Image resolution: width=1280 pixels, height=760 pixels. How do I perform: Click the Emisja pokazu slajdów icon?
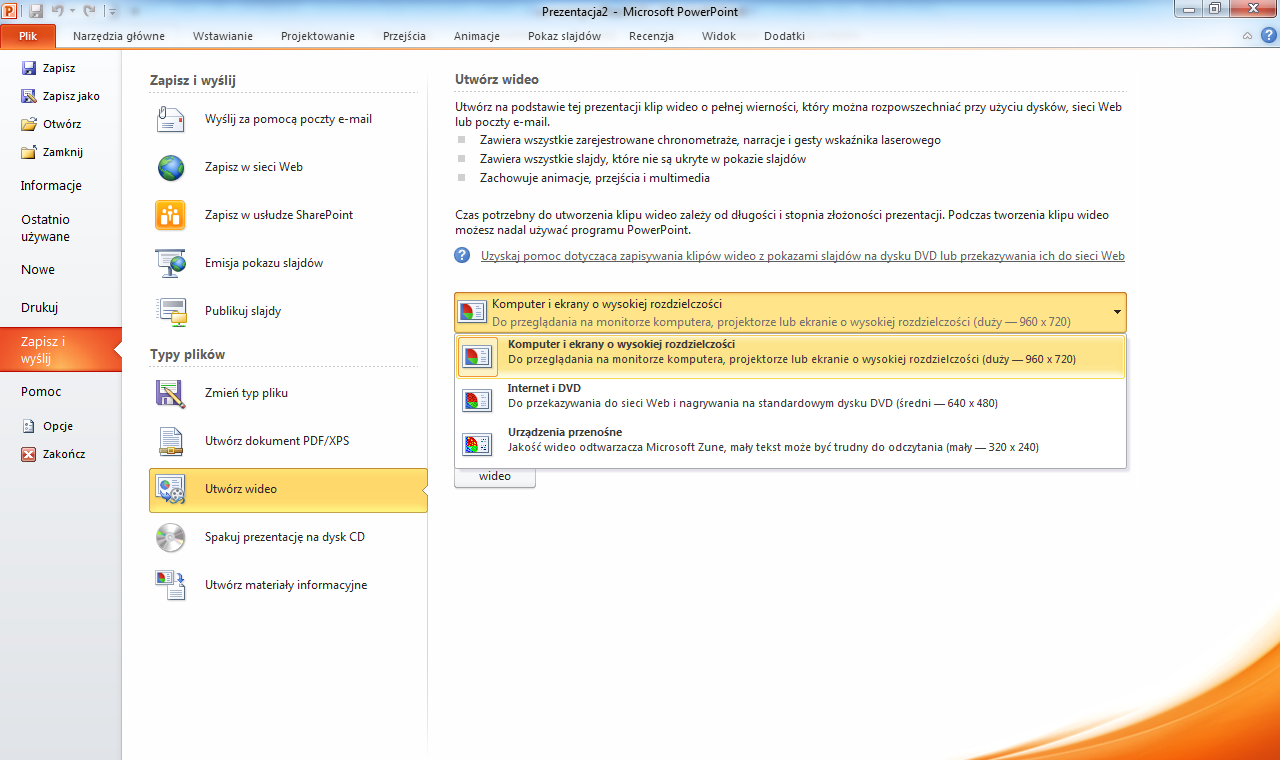point(171,263)
